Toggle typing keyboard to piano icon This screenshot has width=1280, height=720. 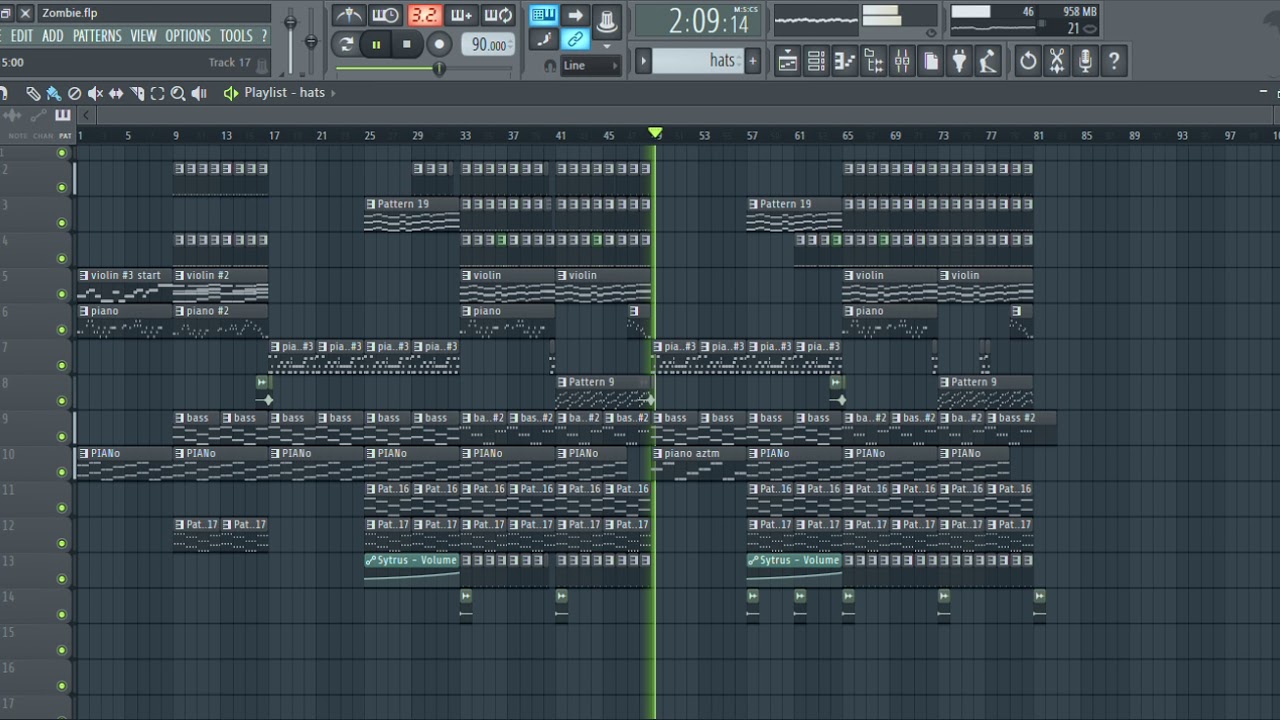click(544, 15)
